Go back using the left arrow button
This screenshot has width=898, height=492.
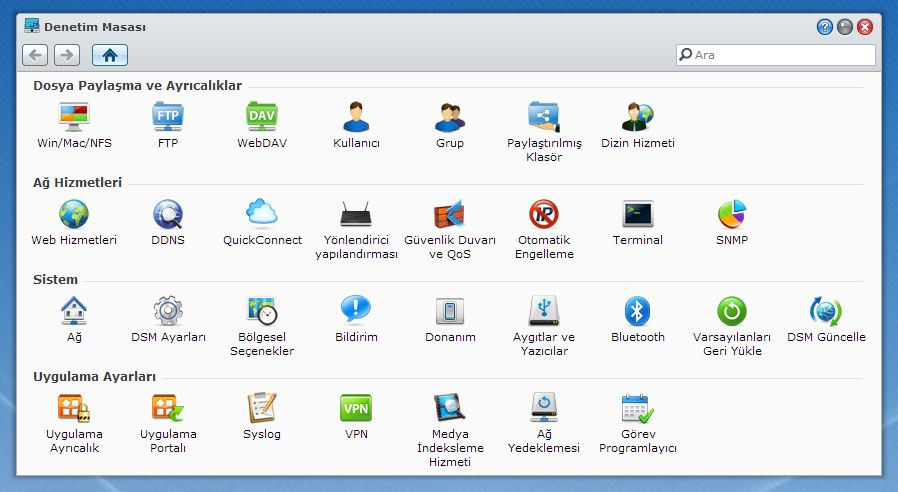click(35, 55)
